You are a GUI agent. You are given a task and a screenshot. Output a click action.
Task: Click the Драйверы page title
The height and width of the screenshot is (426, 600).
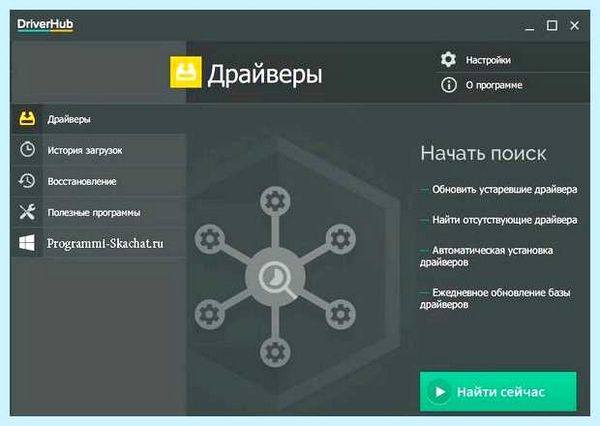coord(265,74)
